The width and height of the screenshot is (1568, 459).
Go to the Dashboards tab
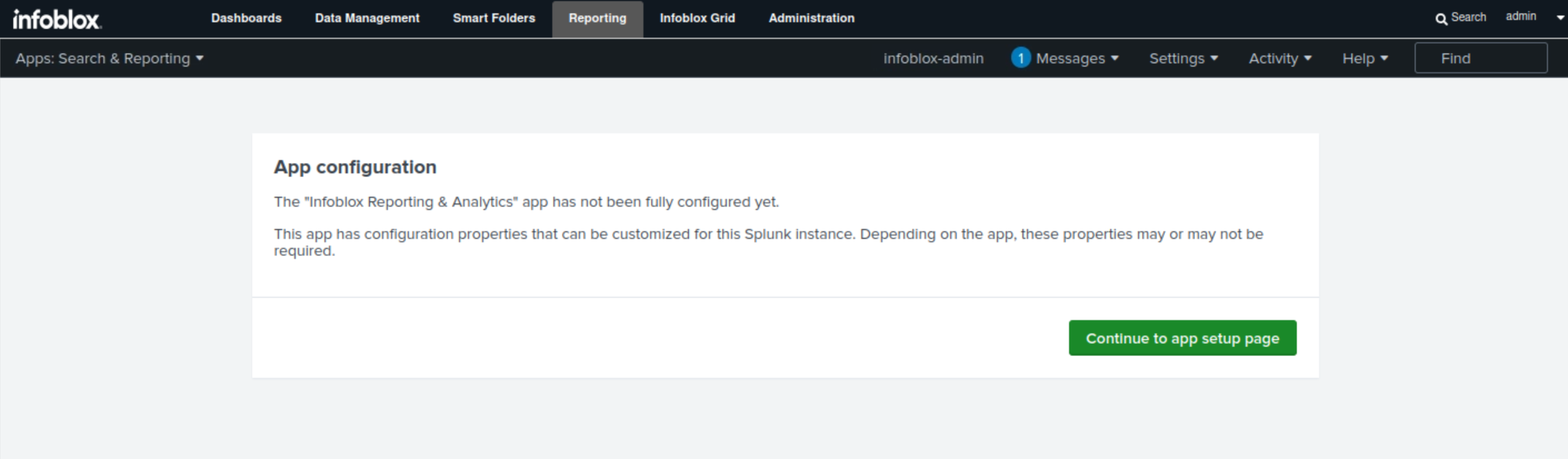pyautogui.click(x=246, y=18)
